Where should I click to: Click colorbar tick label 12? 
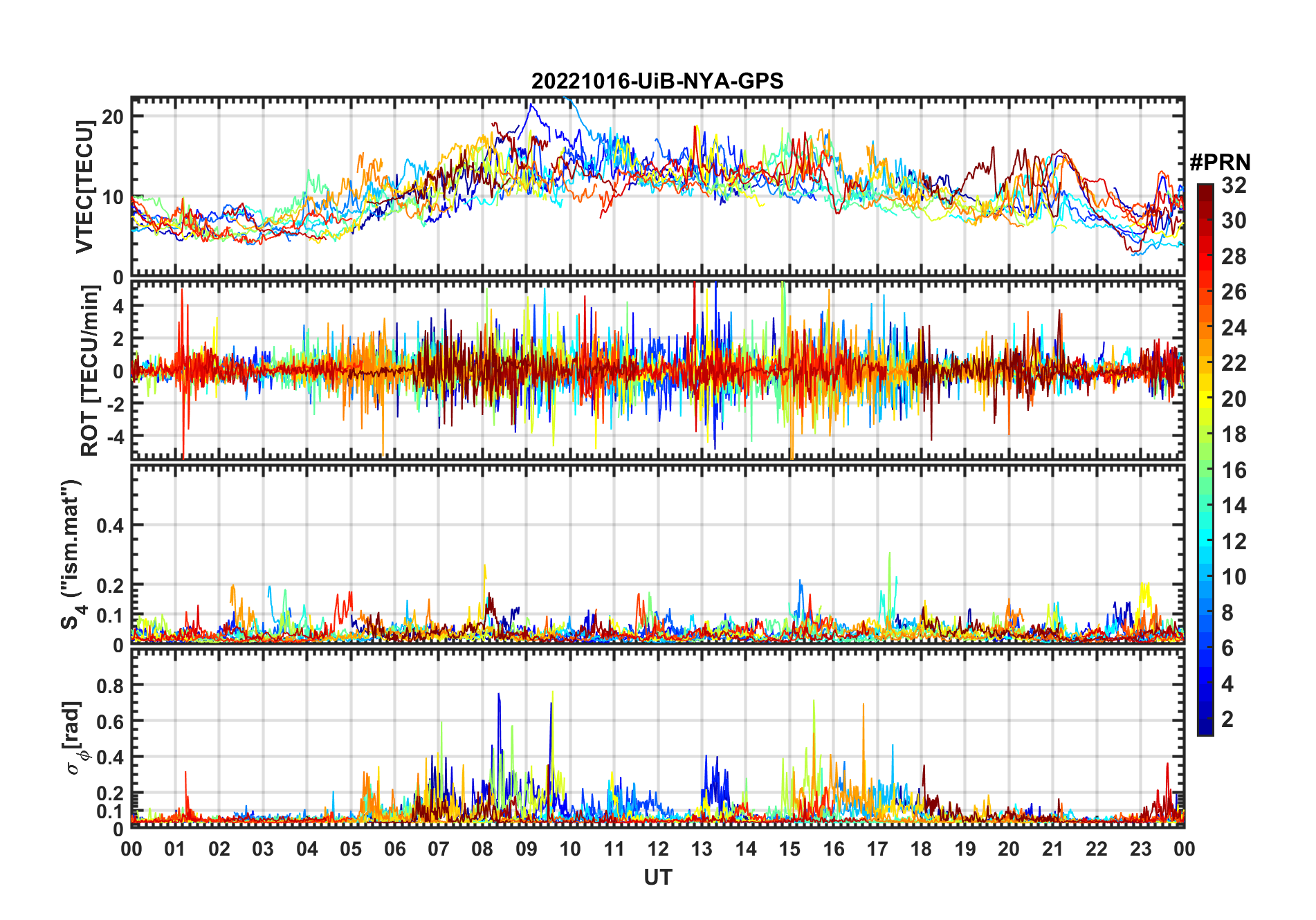[1234, 542]
